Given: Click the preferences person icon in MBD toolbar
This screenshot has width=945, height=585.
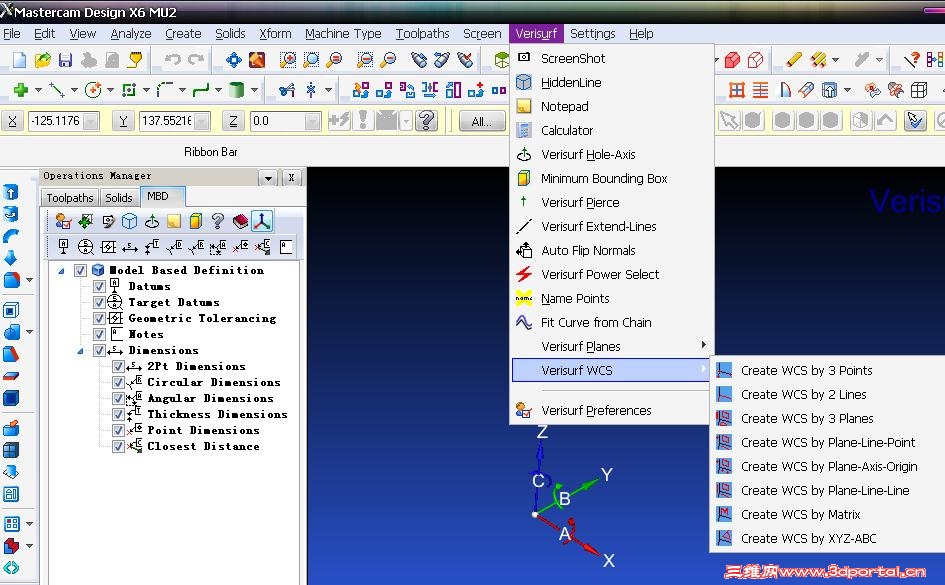Looking at the screenshot, I should pos(63,222).
